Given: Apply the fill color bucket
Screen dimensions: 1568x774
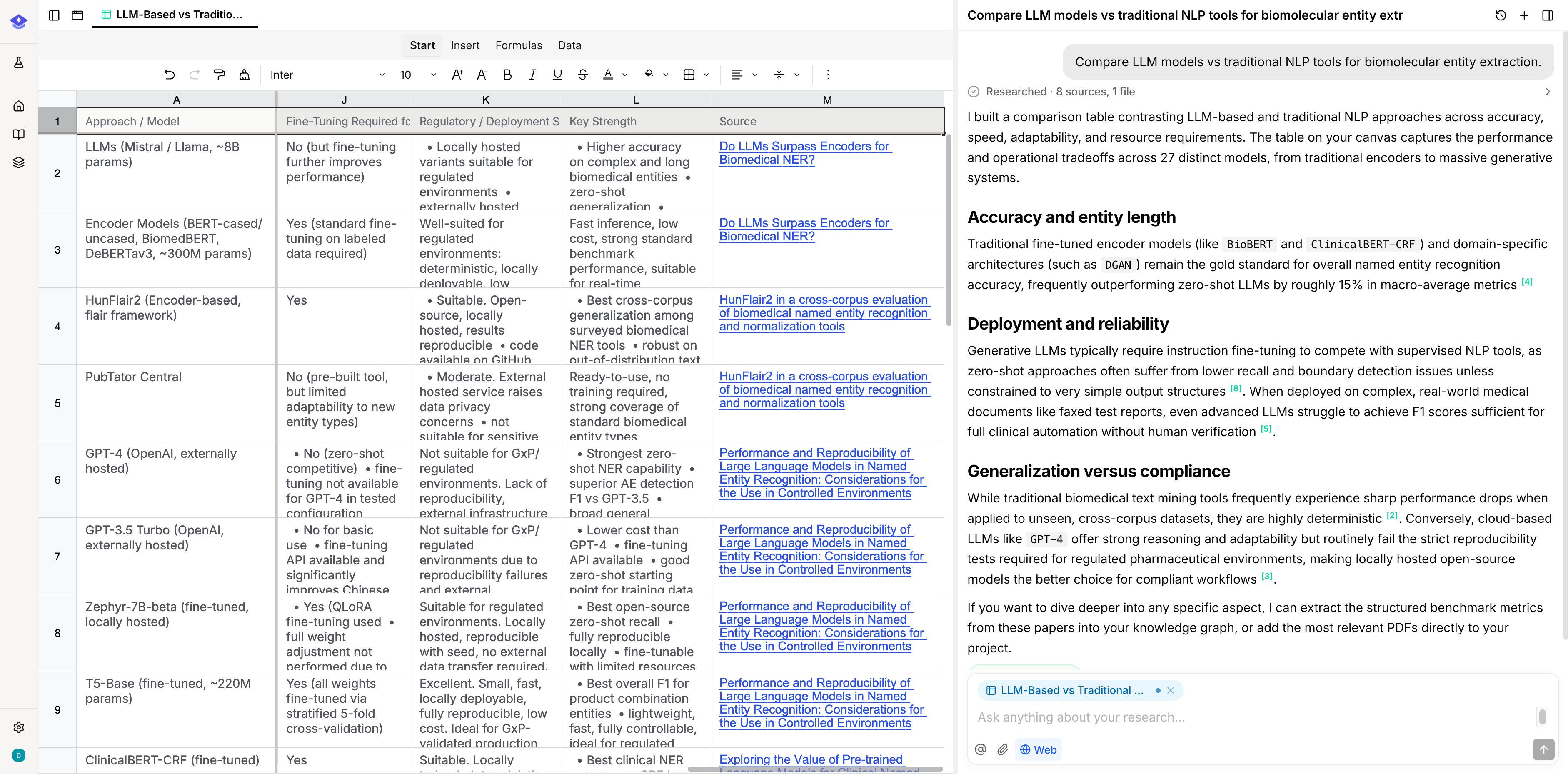Looking at the screenshot, I should [x=649, y=75].
